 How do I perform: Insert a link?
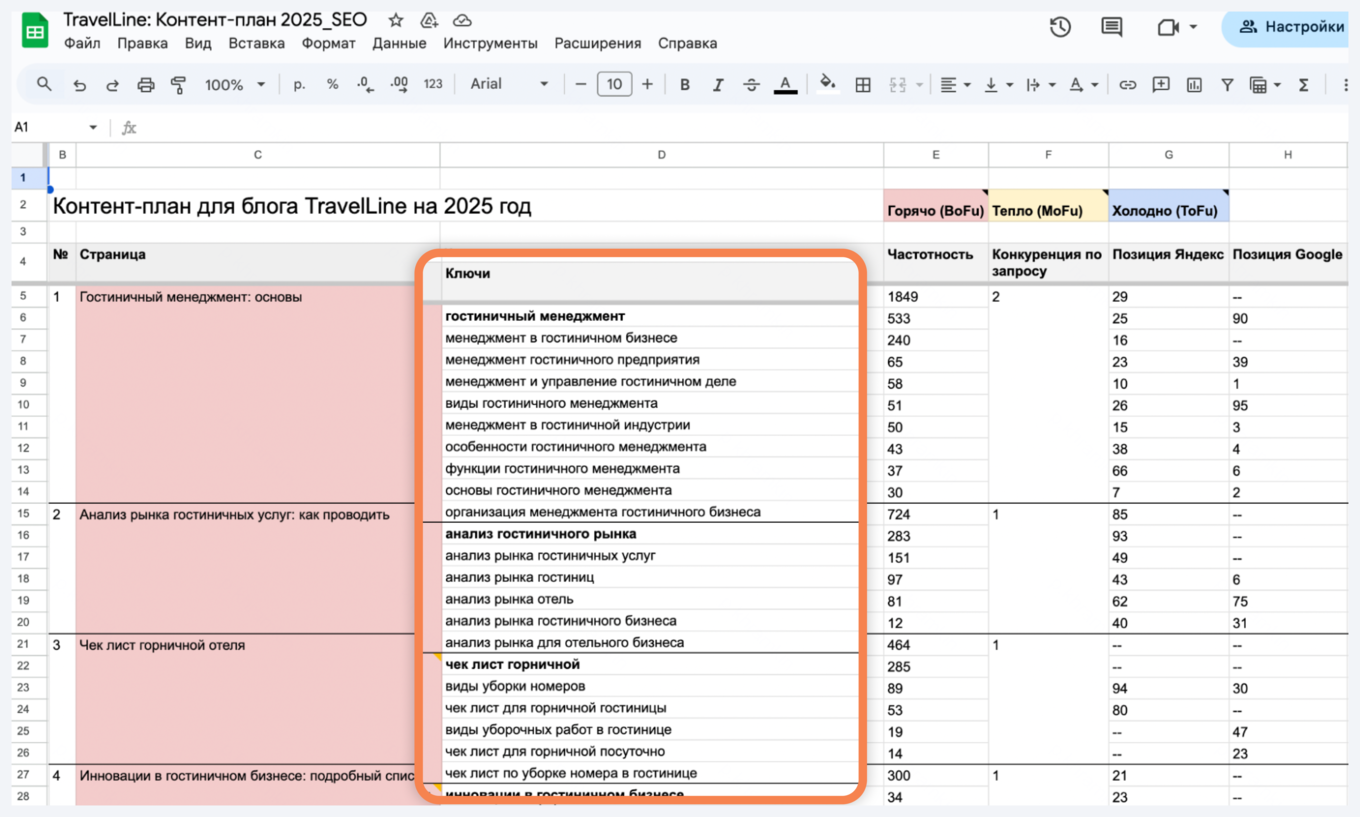coord(1128,85)
